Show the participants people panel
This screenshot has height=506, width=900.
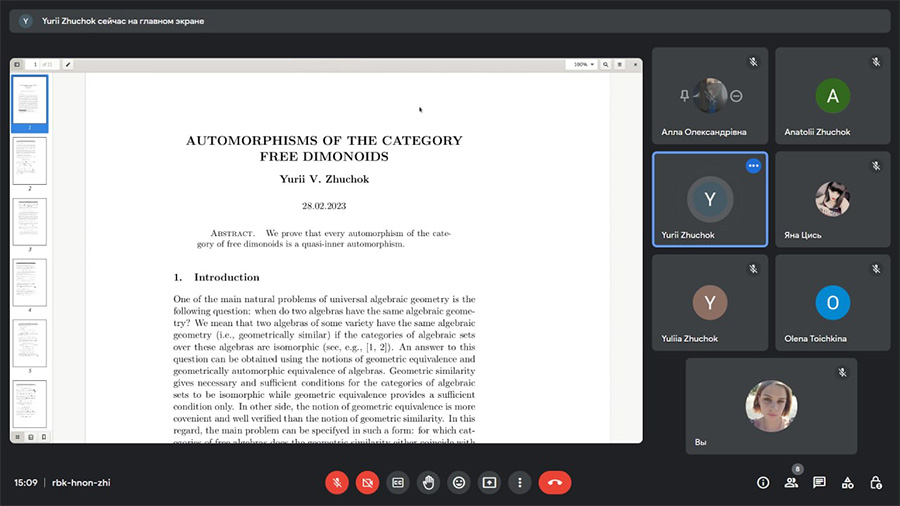tap(791, 482)
